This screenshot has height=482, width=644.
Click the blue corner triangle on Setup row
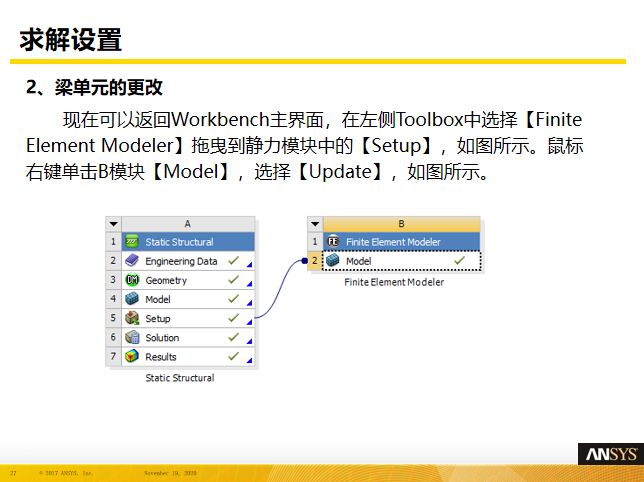pyautogui.click(x=250, y=322)
